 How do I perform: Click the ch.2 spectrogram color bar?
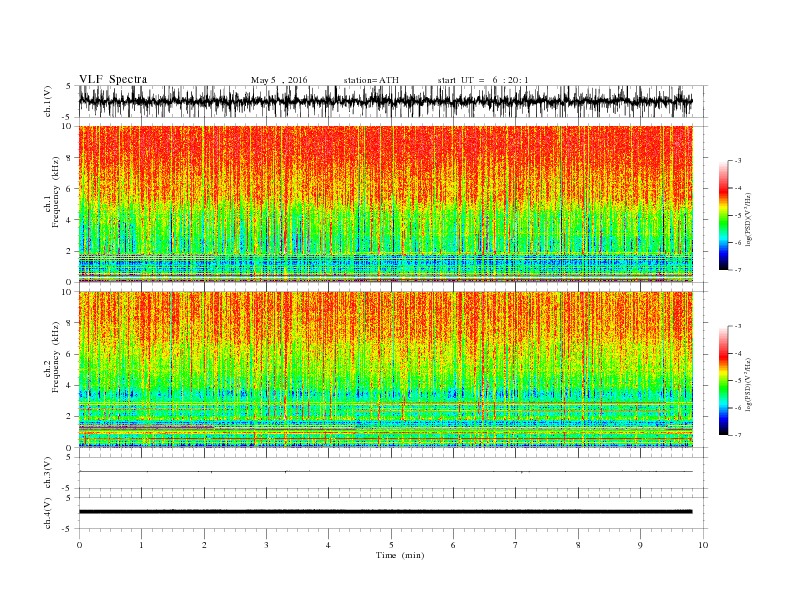723,381
